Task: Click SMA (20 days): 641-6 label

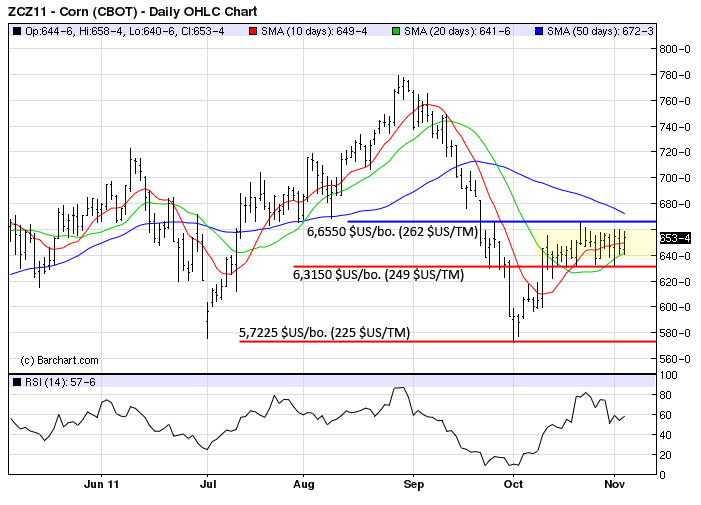Action: (x=457, y=31)
